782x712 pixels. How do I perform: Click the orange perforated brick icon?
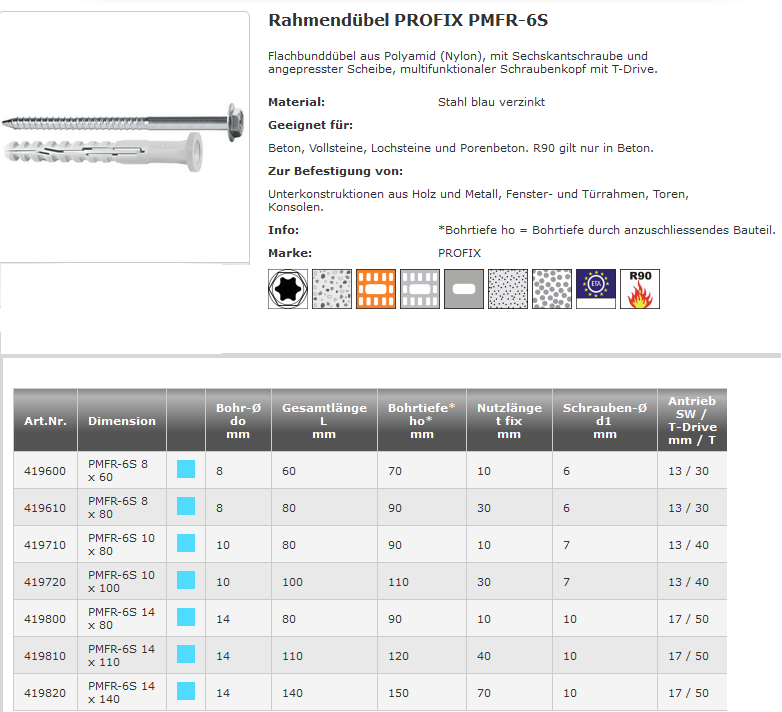tap(376, 289)
